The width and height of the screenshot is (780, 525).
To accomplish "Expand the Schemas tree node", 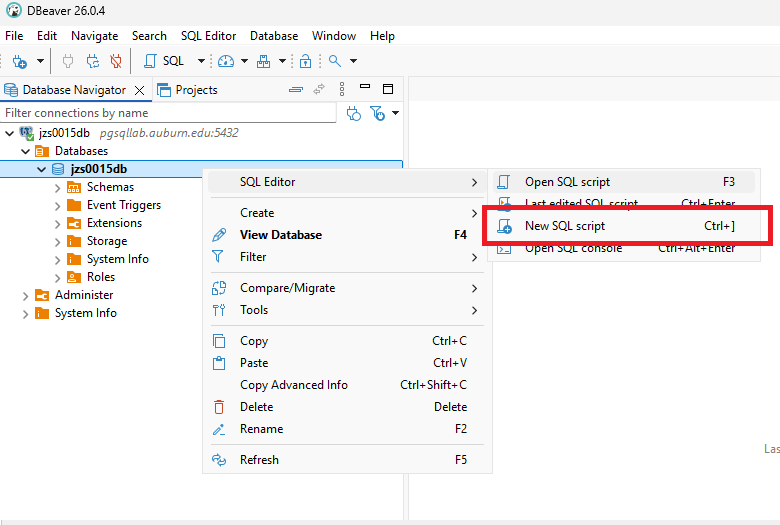I will point(57,188).
